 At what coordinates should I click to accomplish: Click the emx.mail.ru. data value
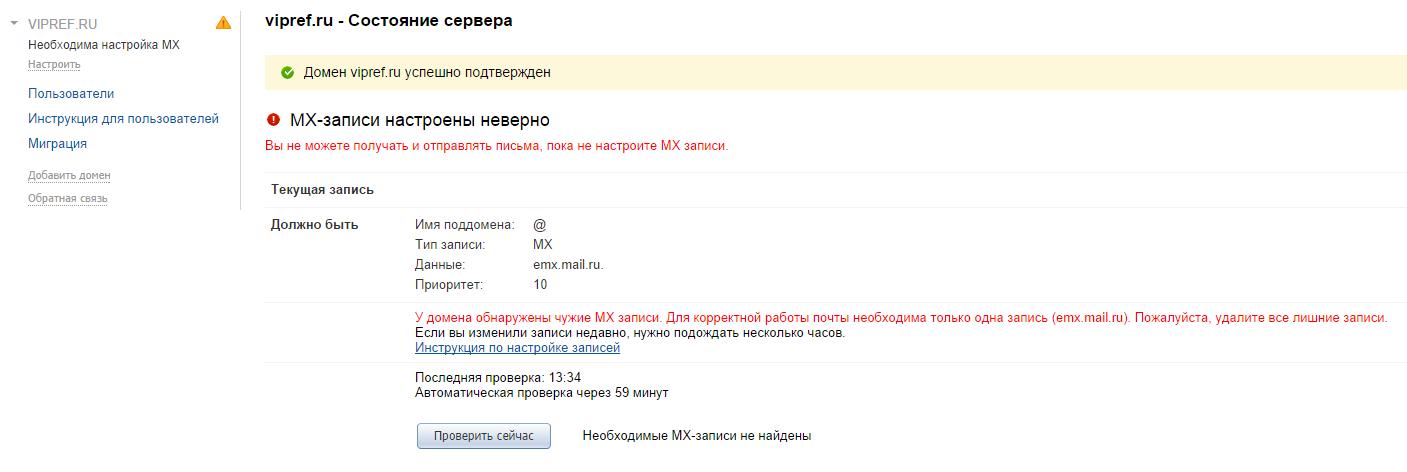(x=568, y=265)
